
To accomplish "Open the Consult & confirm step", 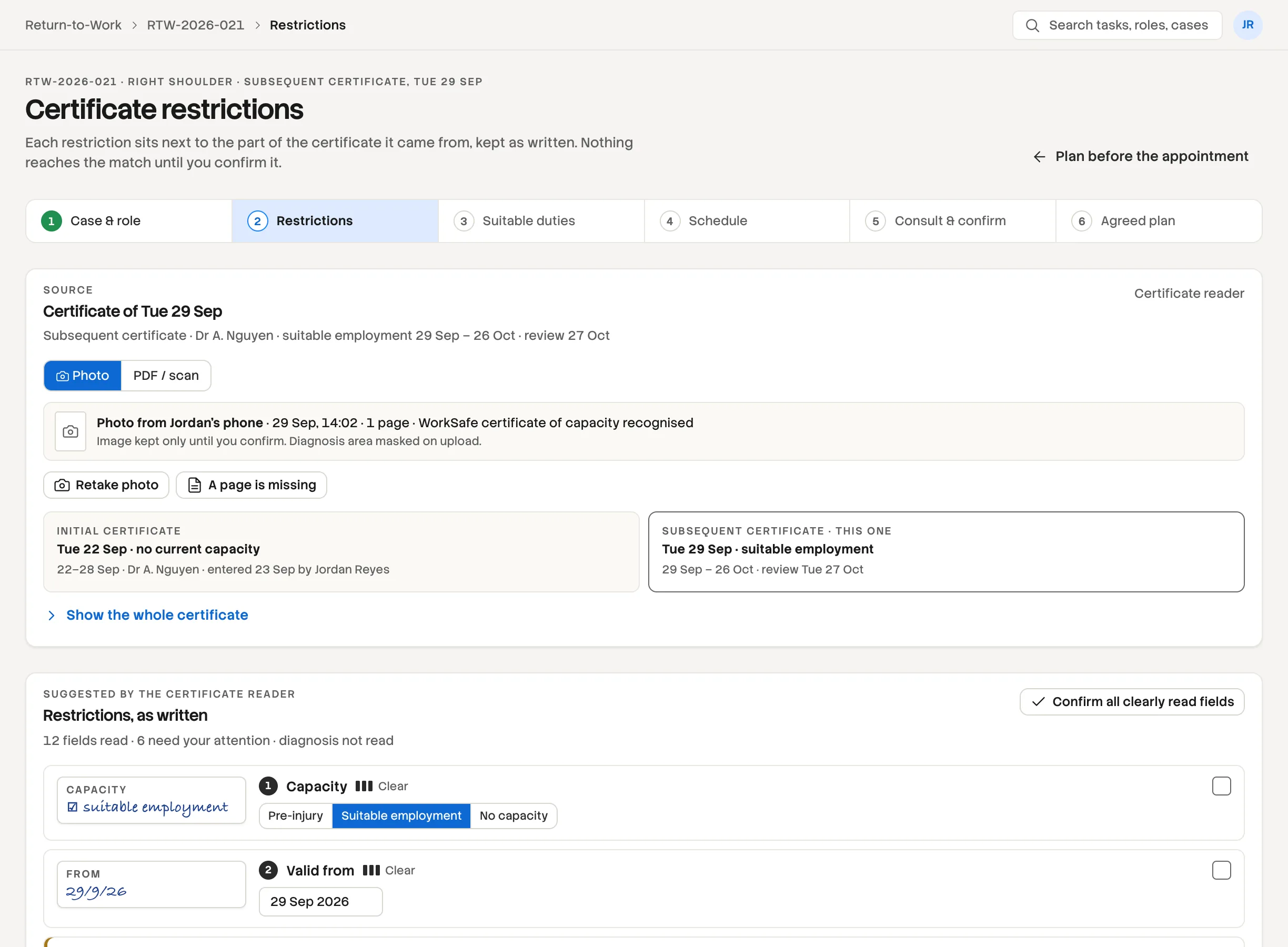I will 953,220.
